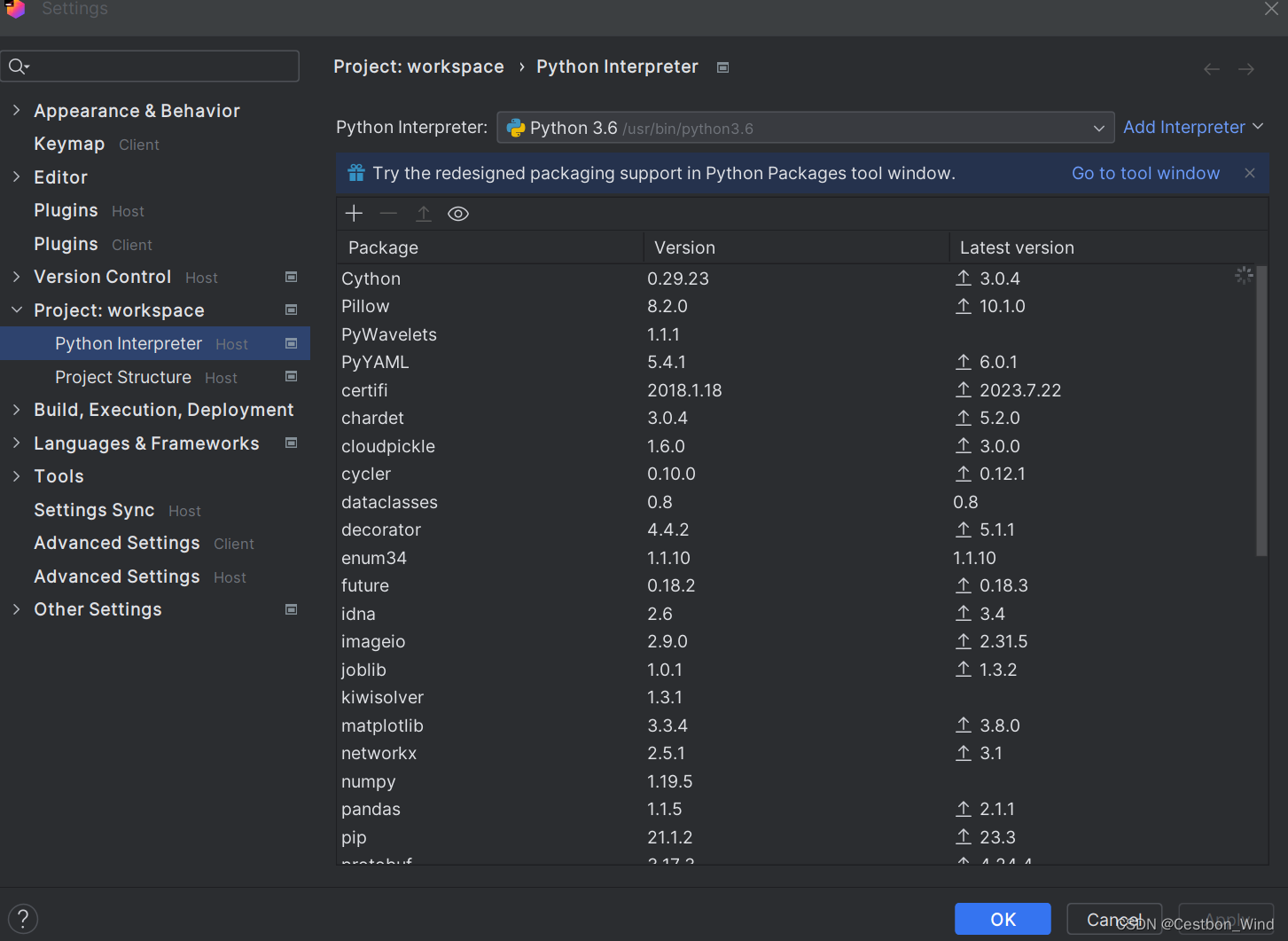
Task: Open the Python Interpreter dropdown
Action: point(806,128)
